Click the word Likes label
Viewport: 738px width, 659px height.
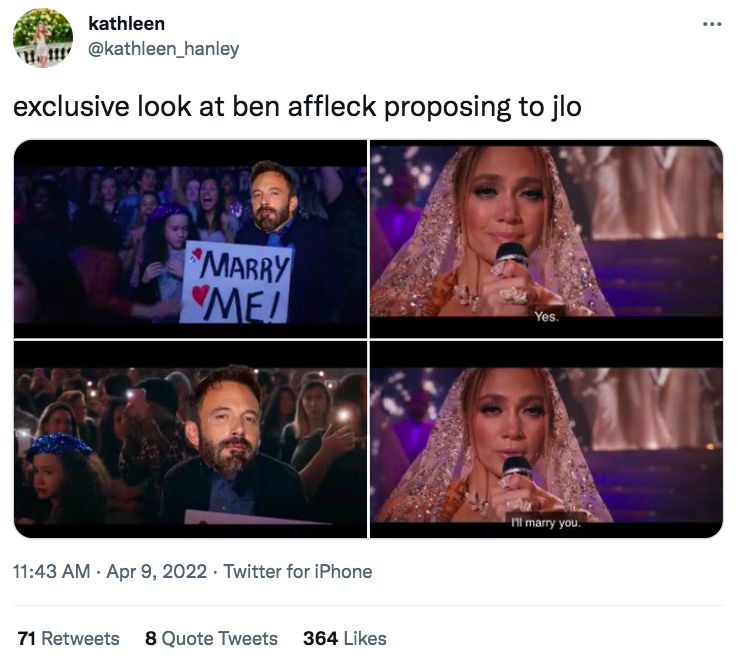click(x=365, y=639)
